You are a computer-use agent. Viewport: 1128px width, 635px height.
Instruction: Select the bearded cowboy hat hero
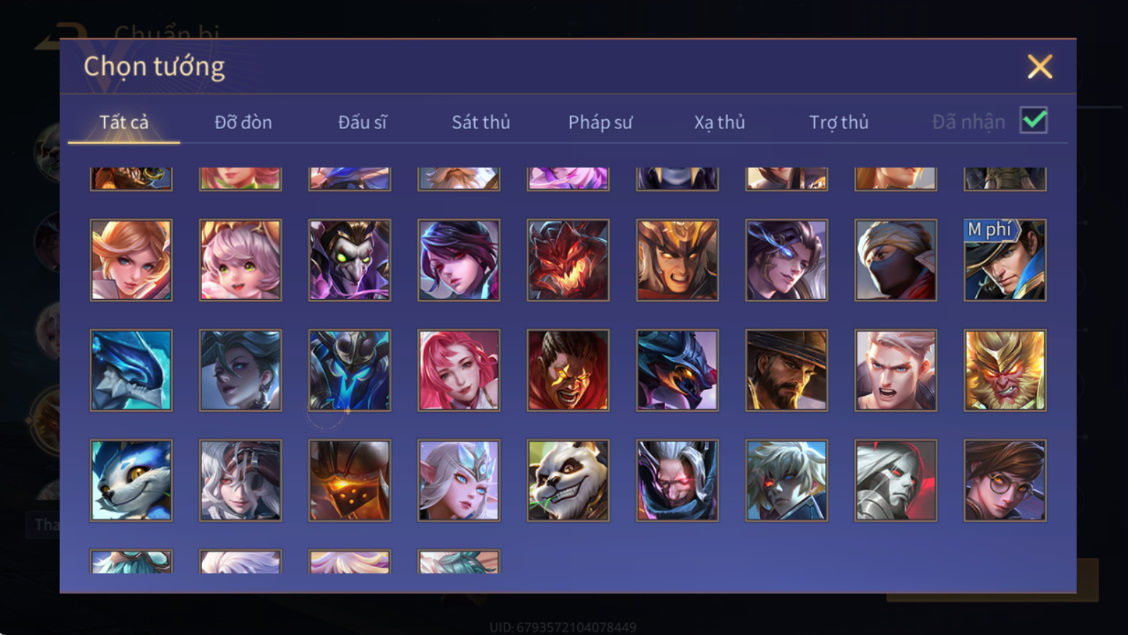786,370
